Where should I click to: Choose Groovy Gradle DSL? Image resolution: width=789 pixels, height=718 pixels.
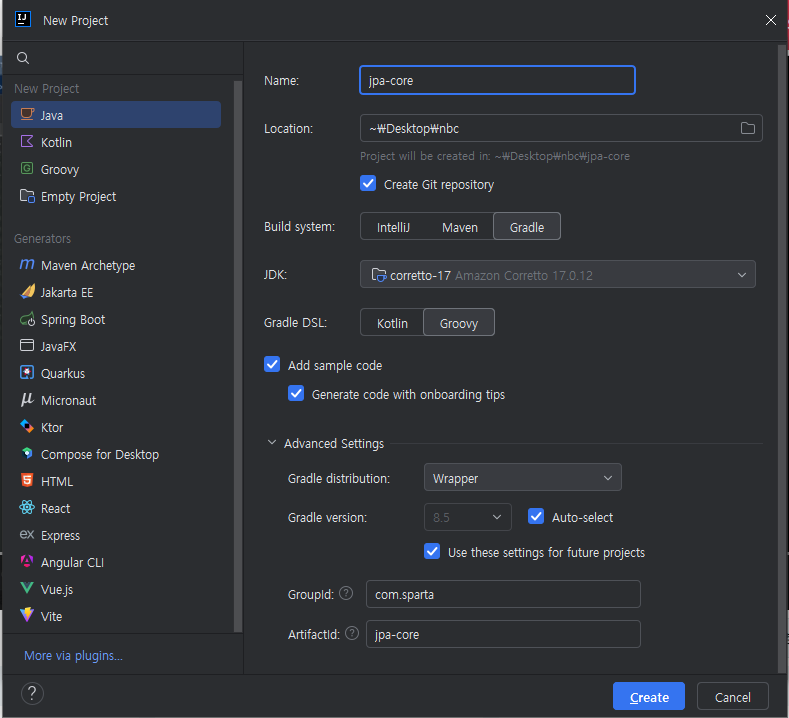(459, 323)
